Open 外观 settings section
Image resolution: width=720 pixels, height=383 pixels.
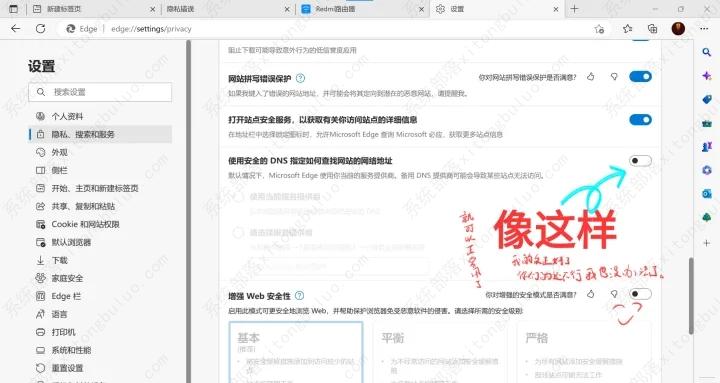tap(100, 152)
